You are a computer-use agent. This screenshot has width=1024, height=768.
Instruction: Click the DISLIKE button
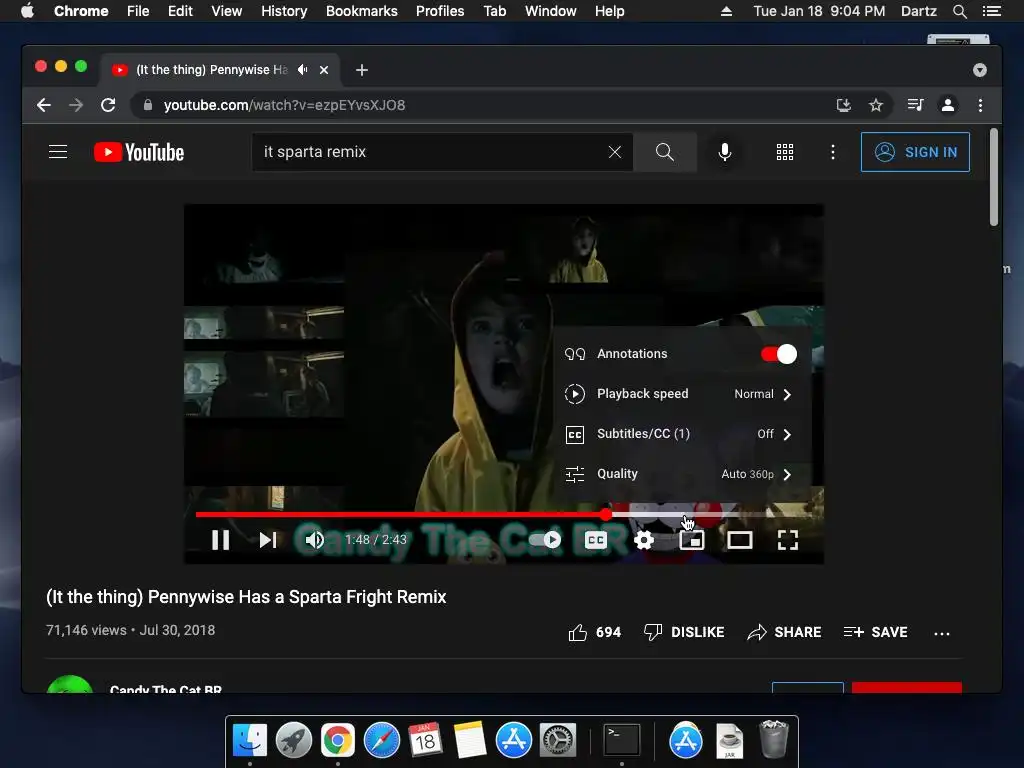point(684,632)
